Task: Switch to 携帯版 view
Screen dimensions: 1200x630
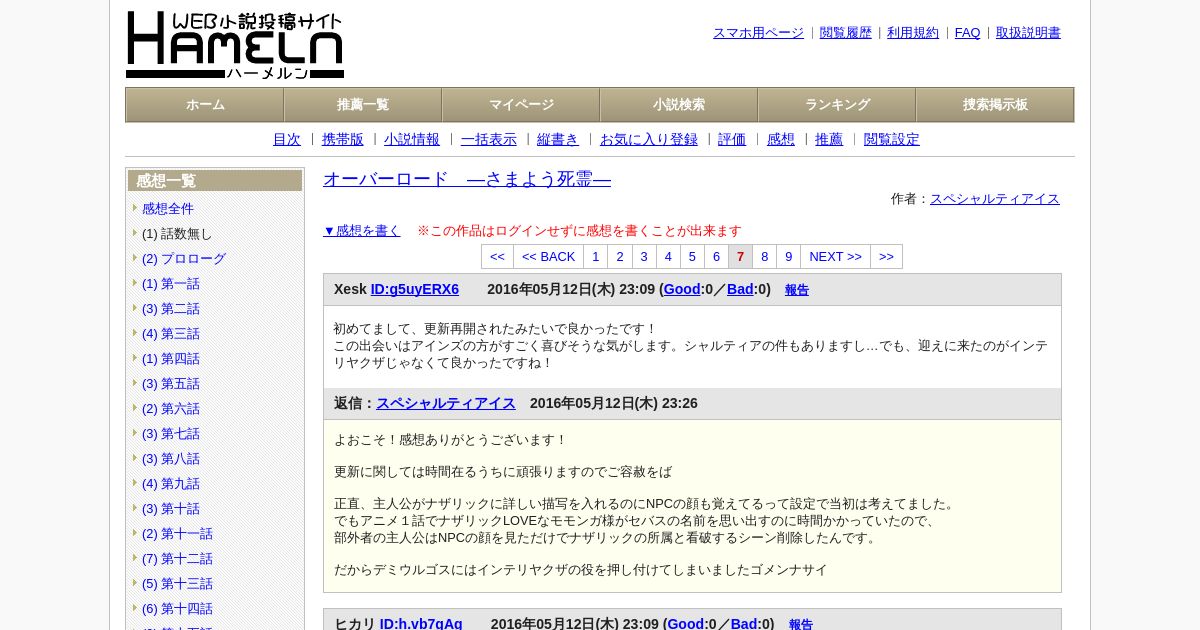Action: click(343, 140)
